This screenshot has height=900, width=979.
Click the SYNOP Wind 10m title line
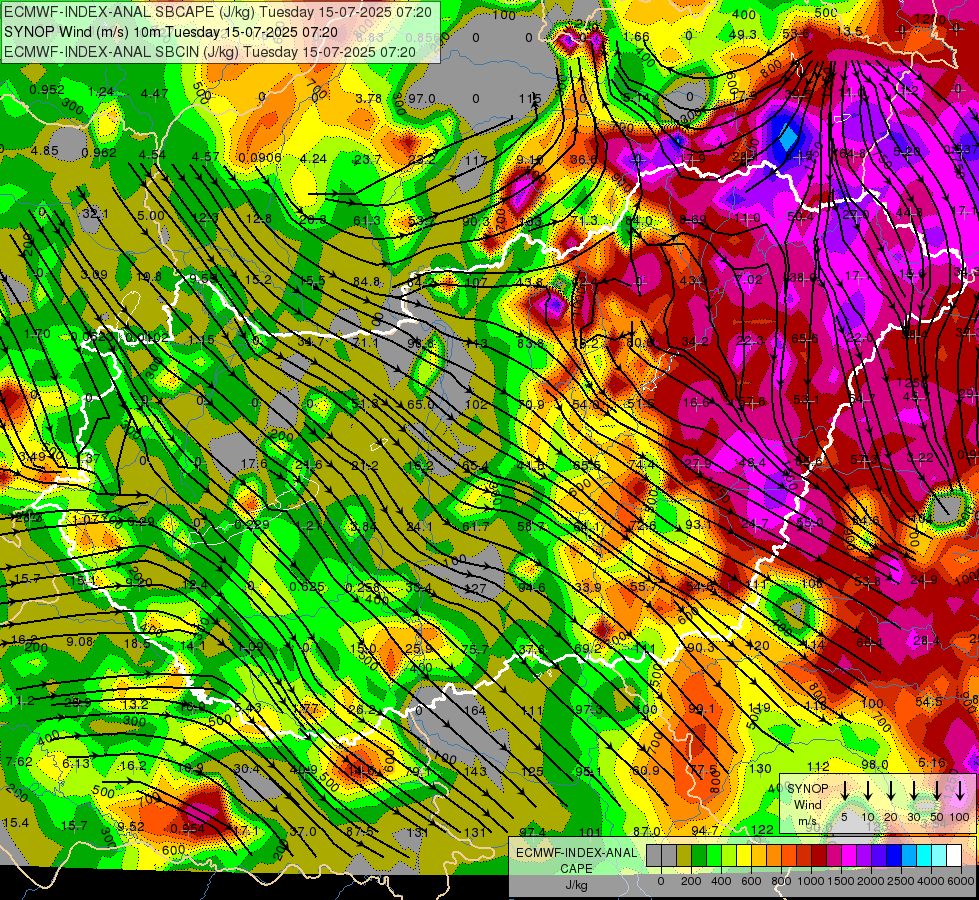(170, 32)
